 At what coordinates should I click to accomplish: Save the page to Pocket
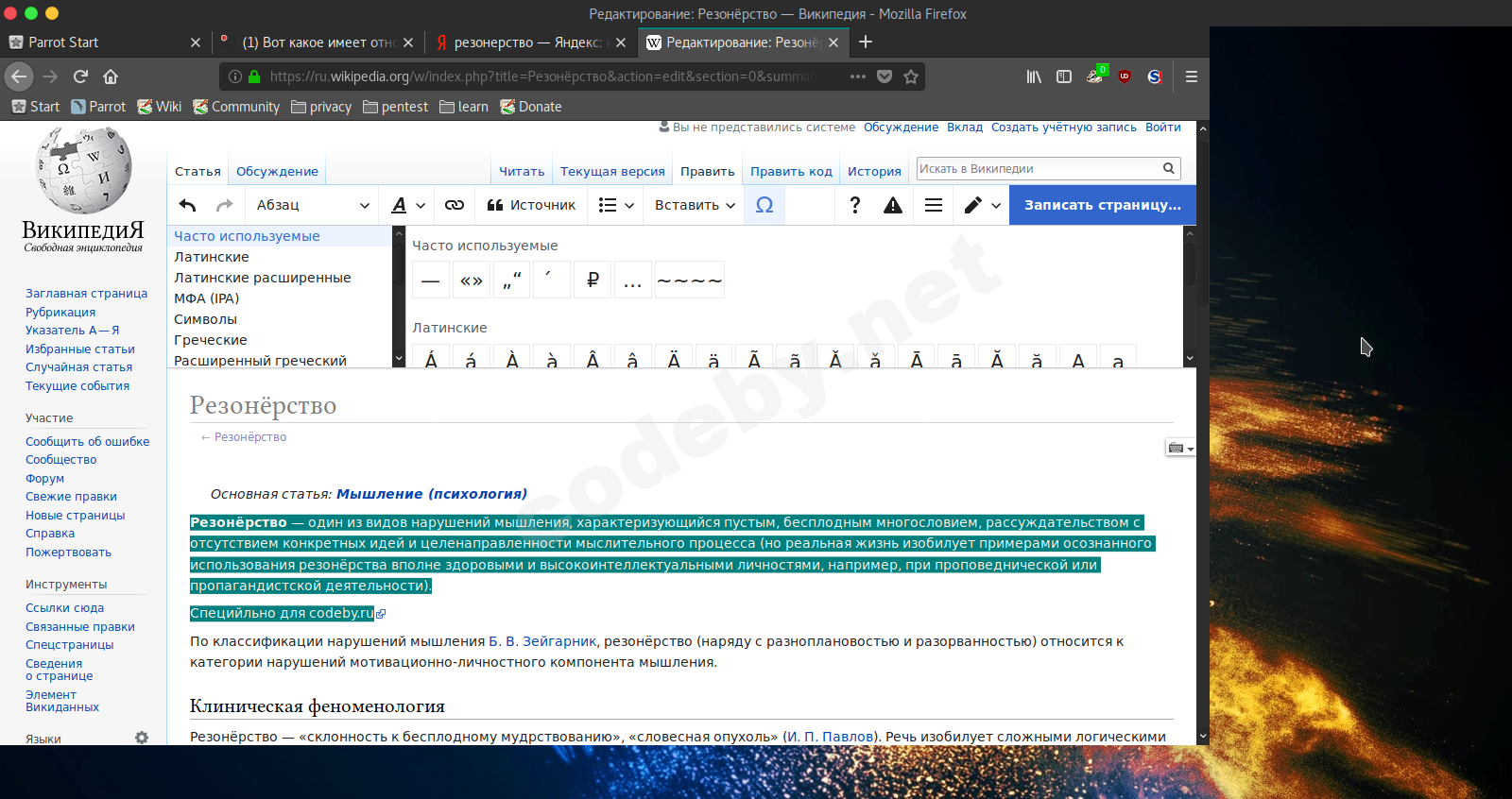(x=885, y=76)
